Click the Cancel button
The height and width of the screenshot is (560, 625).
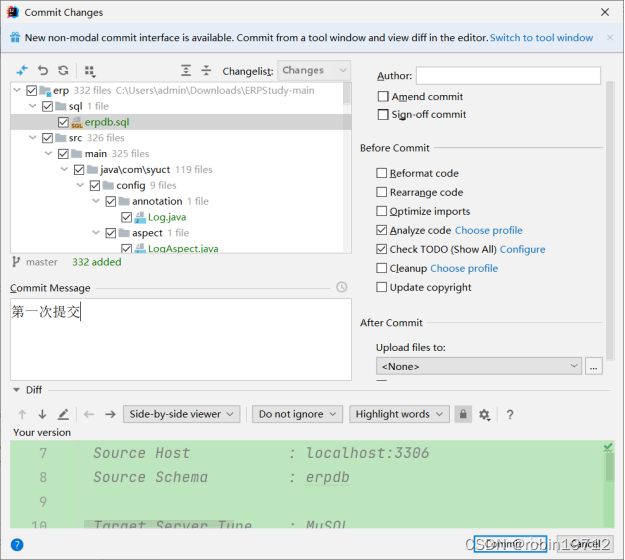click(585, 544)
